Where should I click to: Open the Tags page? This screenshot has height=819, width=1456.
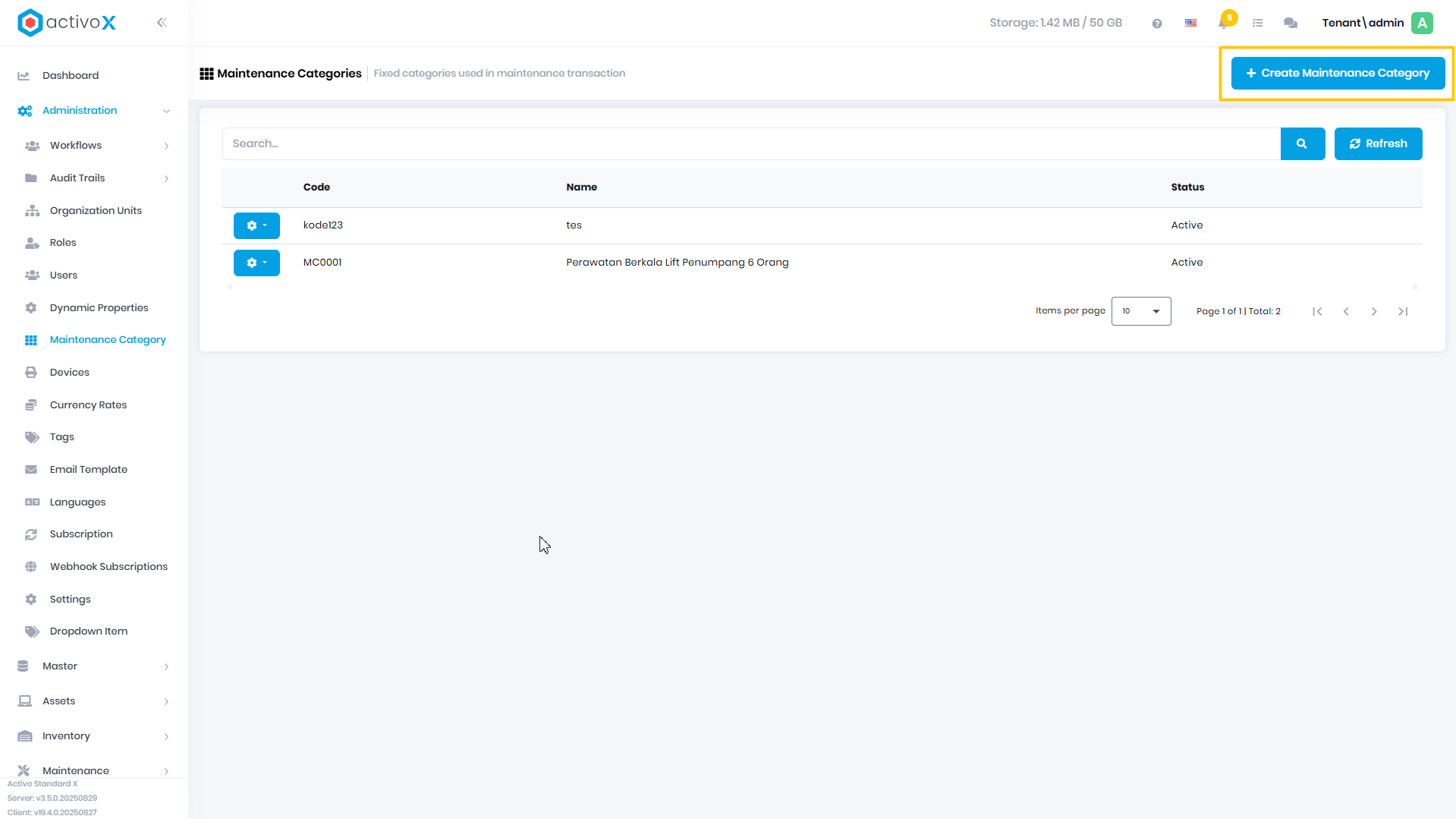click(x=62, y=437)
